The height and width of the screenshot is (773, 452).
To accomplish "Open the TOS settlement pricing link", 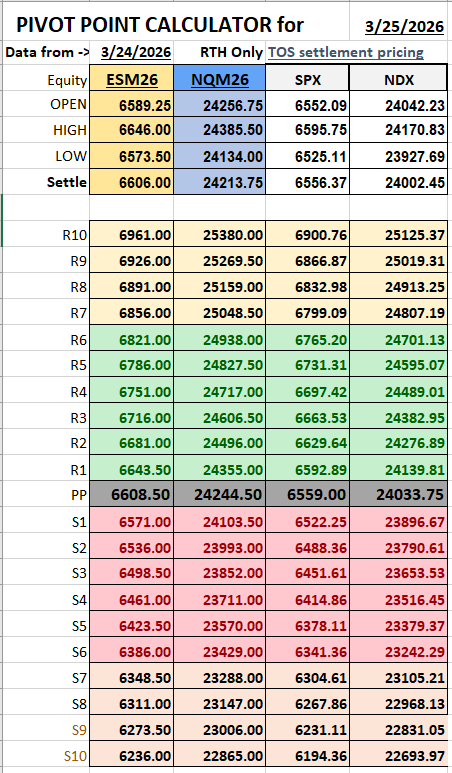I will point(346,52).
